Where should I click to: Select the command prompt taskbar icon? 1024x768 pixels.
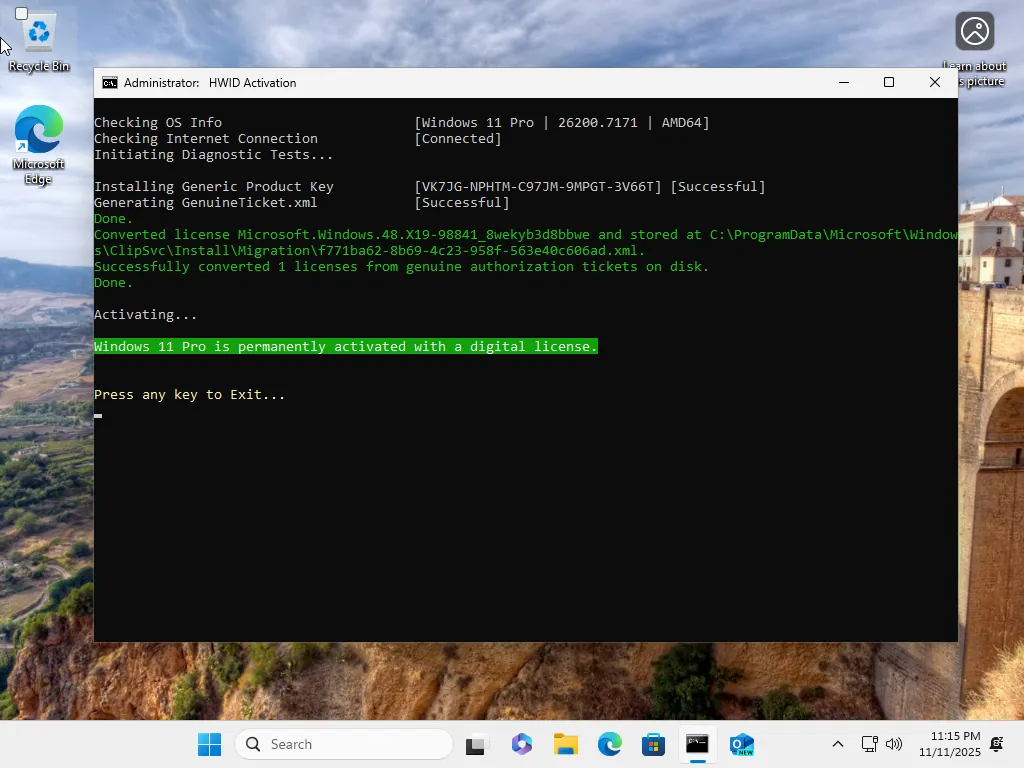[697, 744]
